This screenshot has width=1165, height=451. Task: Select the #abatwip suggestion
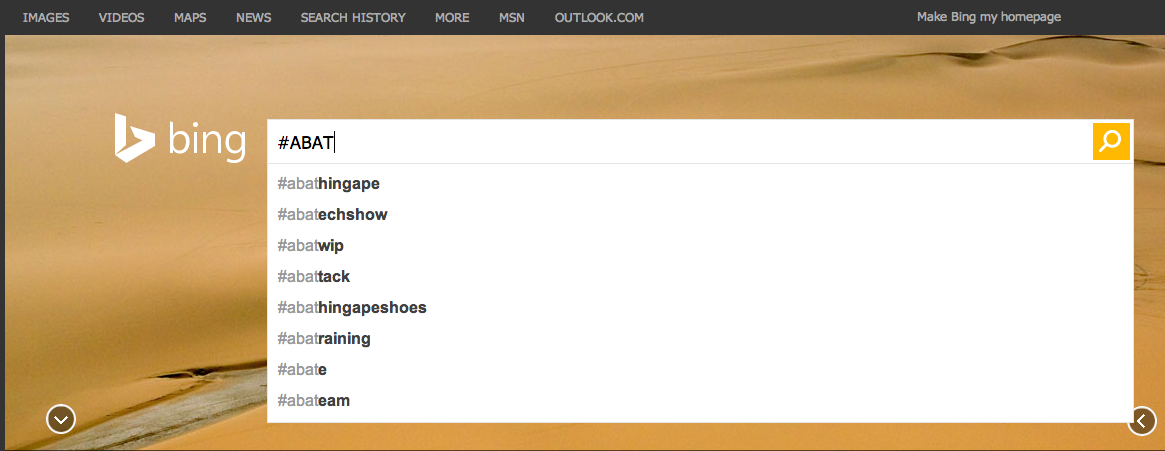click(x=700, y=246)
